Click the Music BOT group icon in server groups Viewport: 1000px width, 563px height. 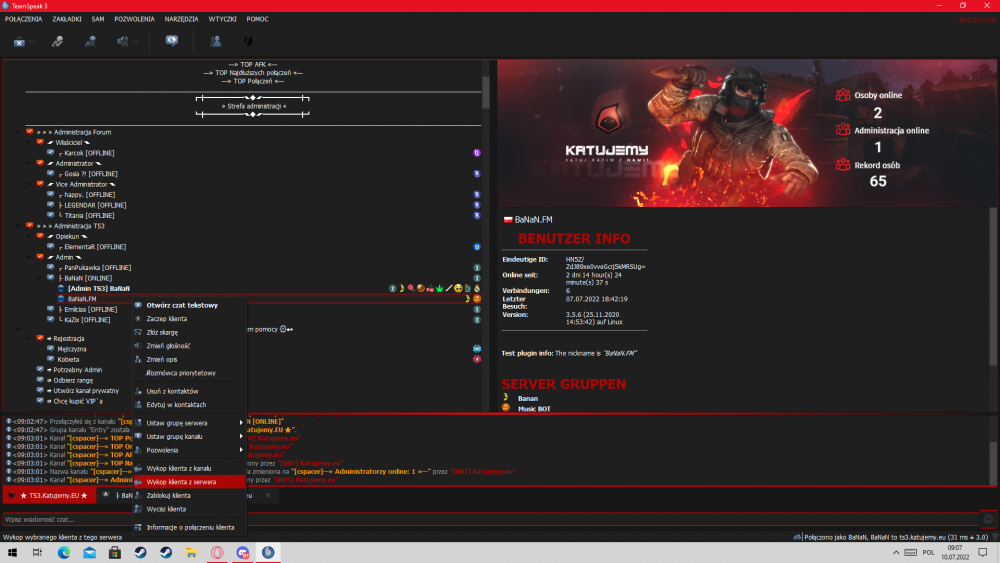[506, 408]
